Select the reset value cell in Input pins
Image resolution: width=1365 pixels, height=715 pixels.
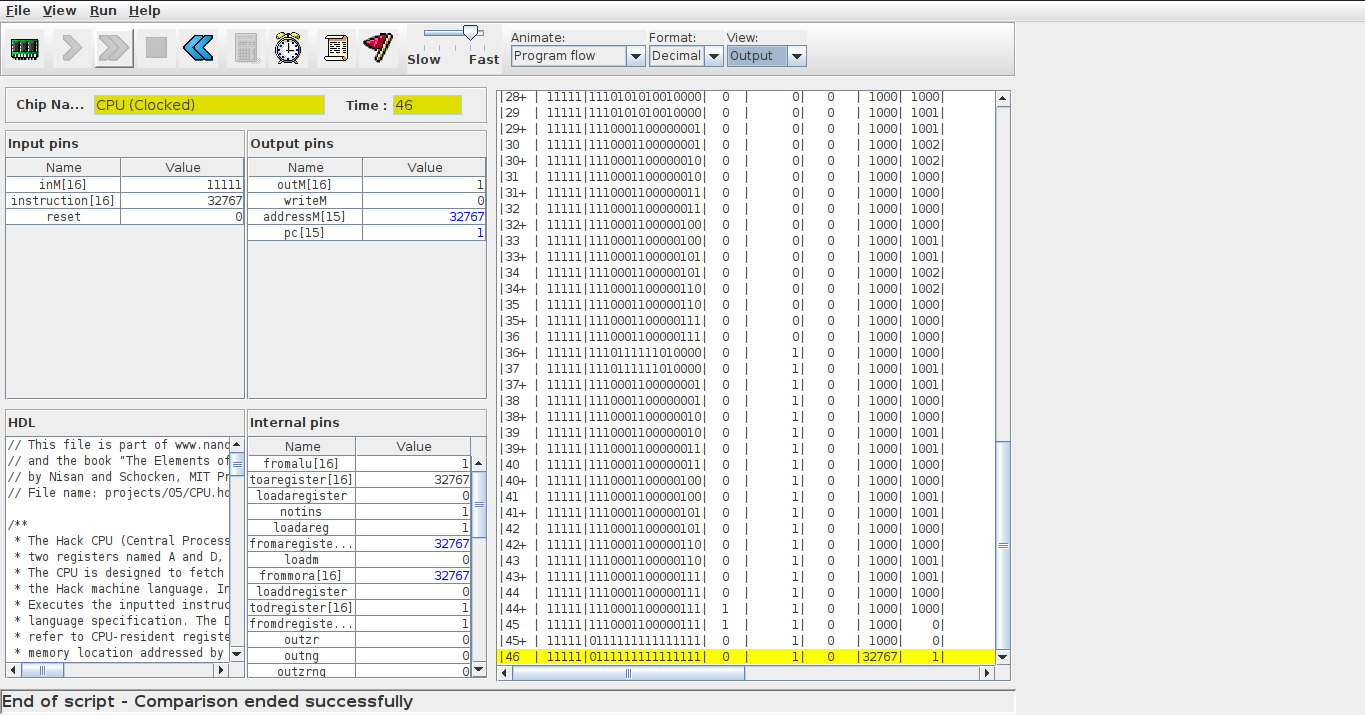[x=182, y=217]
